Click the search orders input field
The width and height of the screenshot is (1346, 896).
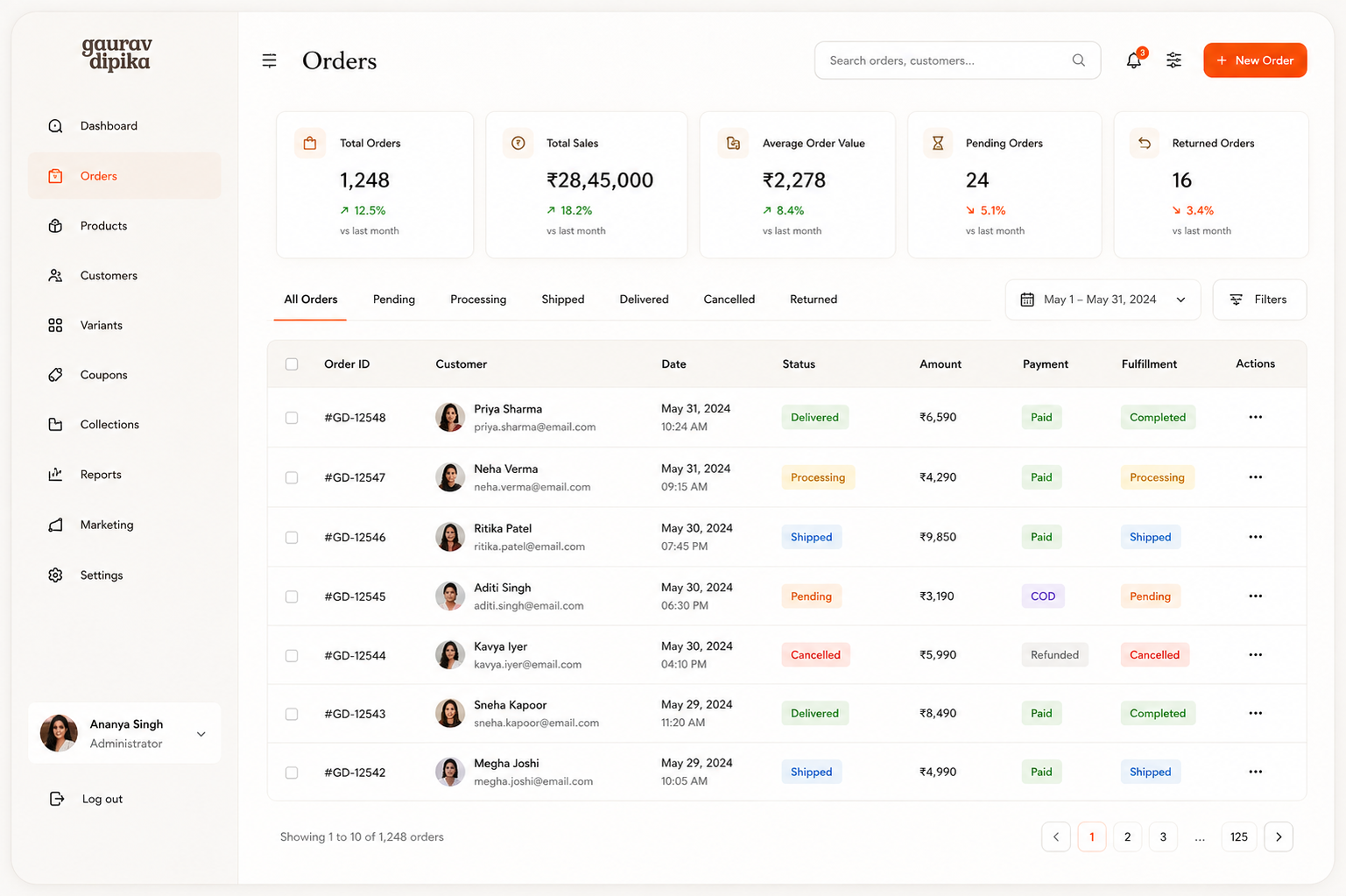957,60
